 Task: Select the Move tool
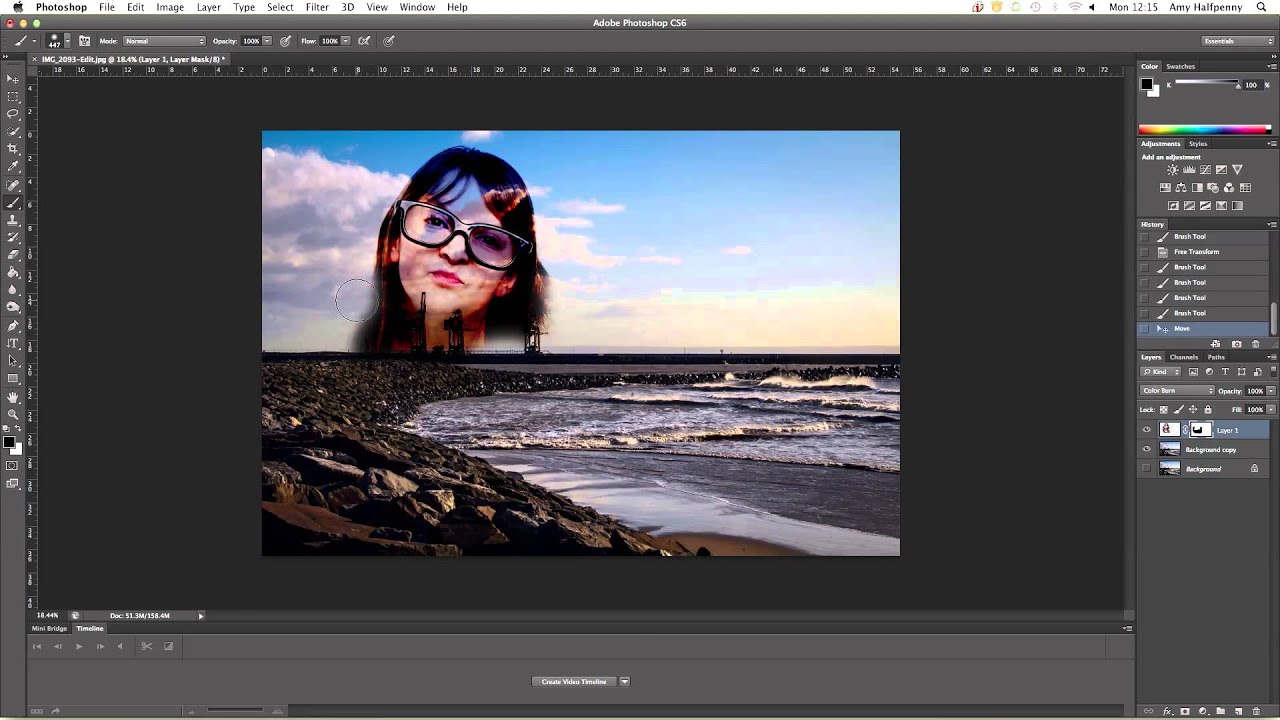point(13,79)
